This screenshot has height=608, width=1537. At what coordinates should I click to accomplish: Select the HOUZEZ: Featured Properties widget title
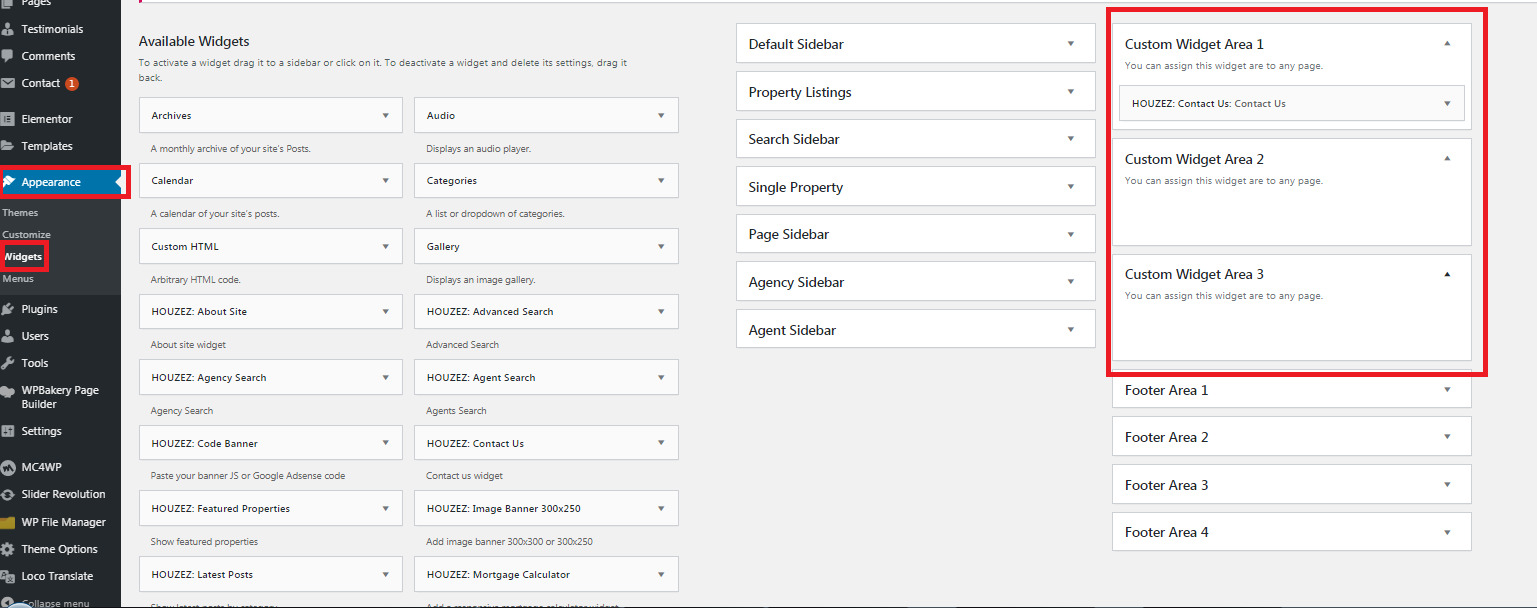point(221,509)
